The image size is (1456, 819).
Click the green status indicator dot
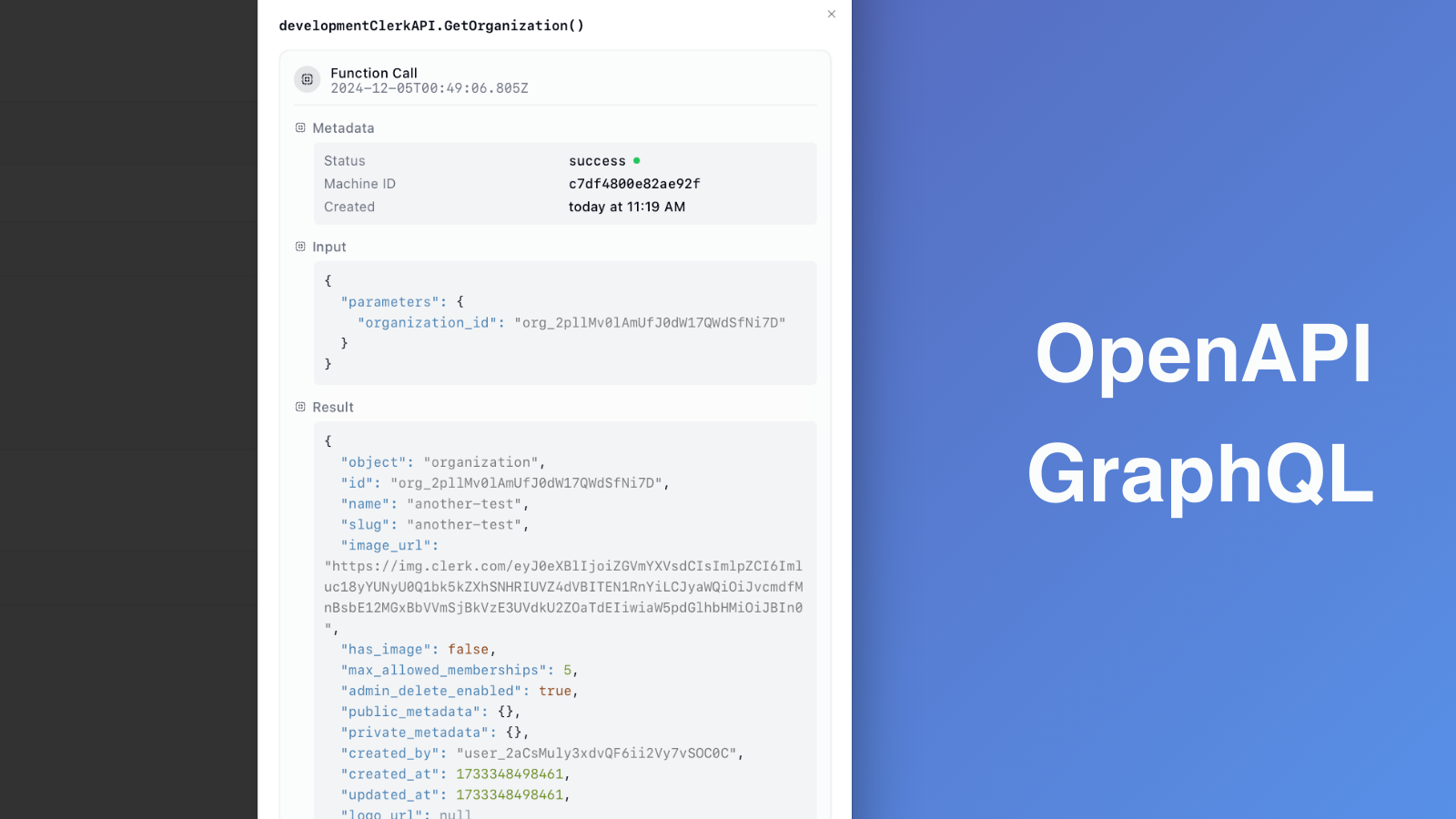636,160
